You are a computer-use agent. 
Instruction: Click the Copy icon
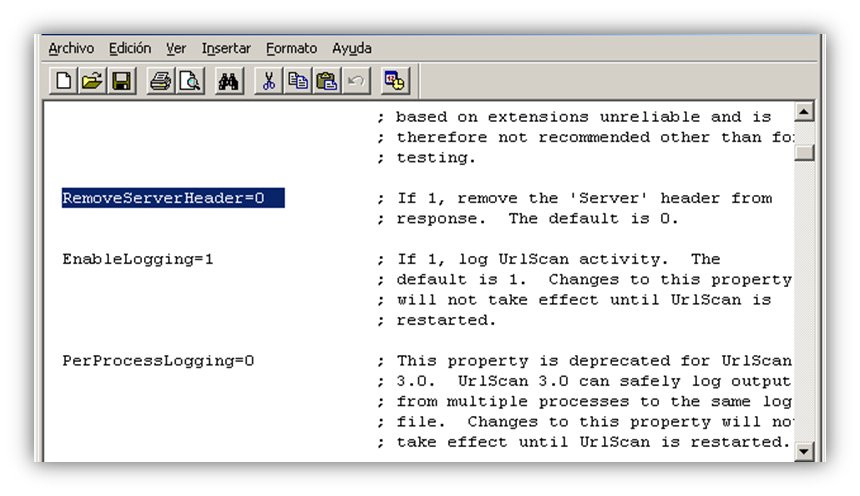click(x=298, y=81)
